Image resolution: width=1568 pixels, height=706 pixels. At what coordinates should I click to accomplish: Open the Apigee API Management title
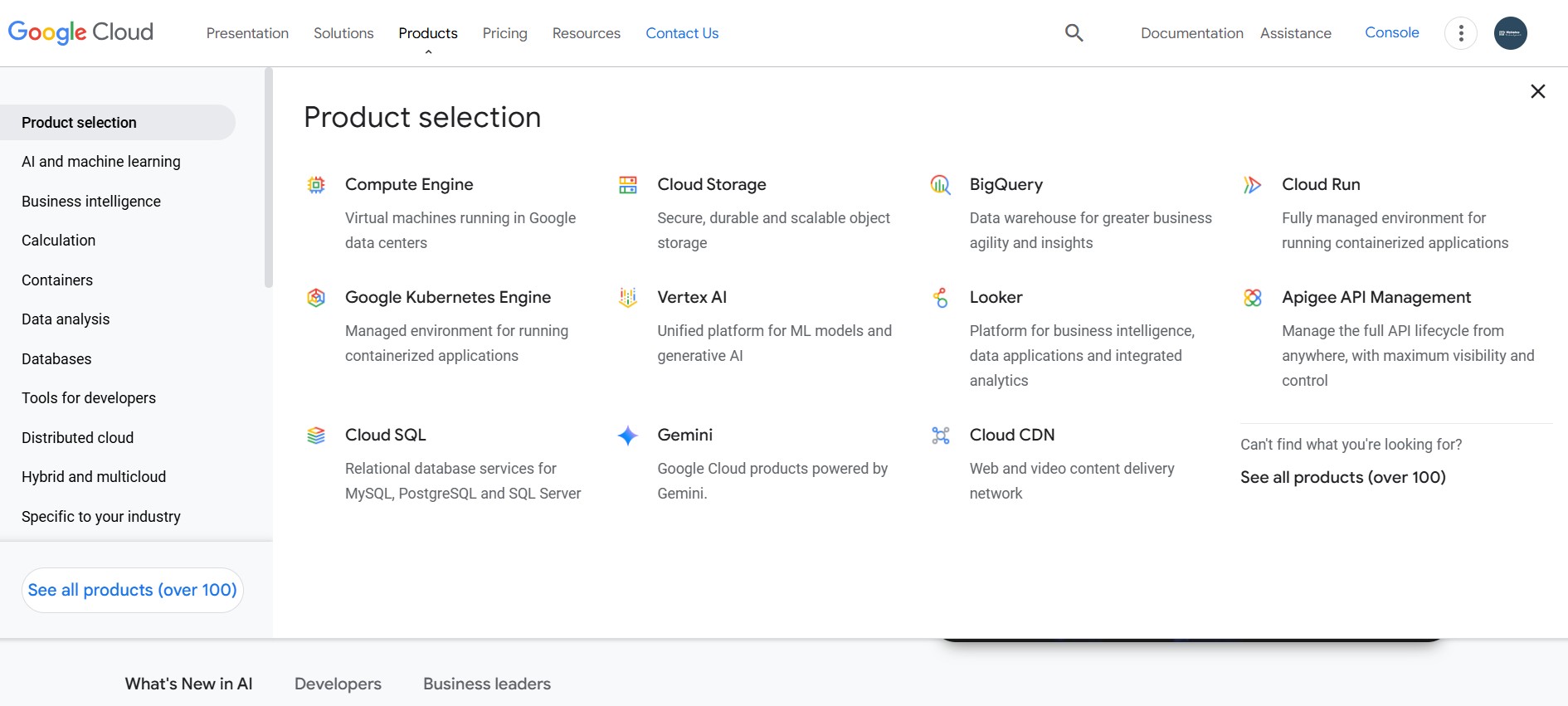pyautogui.click(x=1376, y=297)
